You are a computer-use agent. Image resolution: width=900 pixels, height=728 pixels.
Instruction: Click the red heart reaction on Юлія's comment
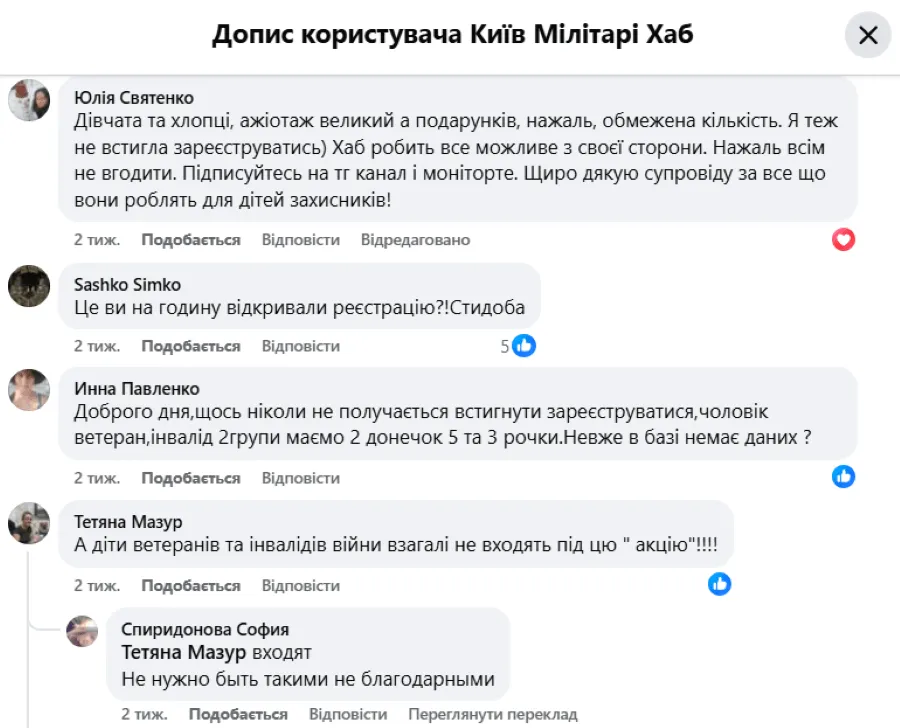(843, 239)
